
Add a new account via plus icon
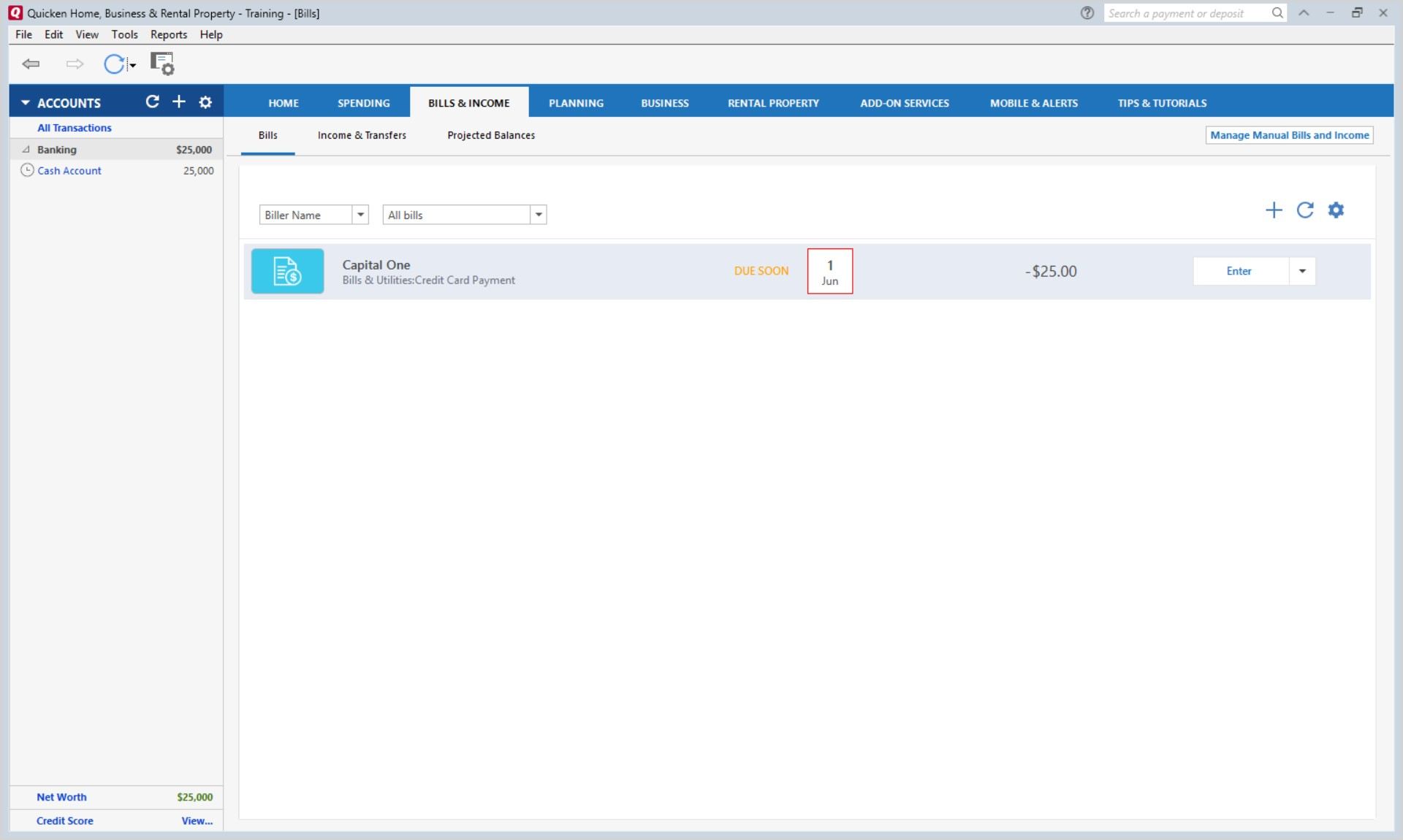[179, 102]
